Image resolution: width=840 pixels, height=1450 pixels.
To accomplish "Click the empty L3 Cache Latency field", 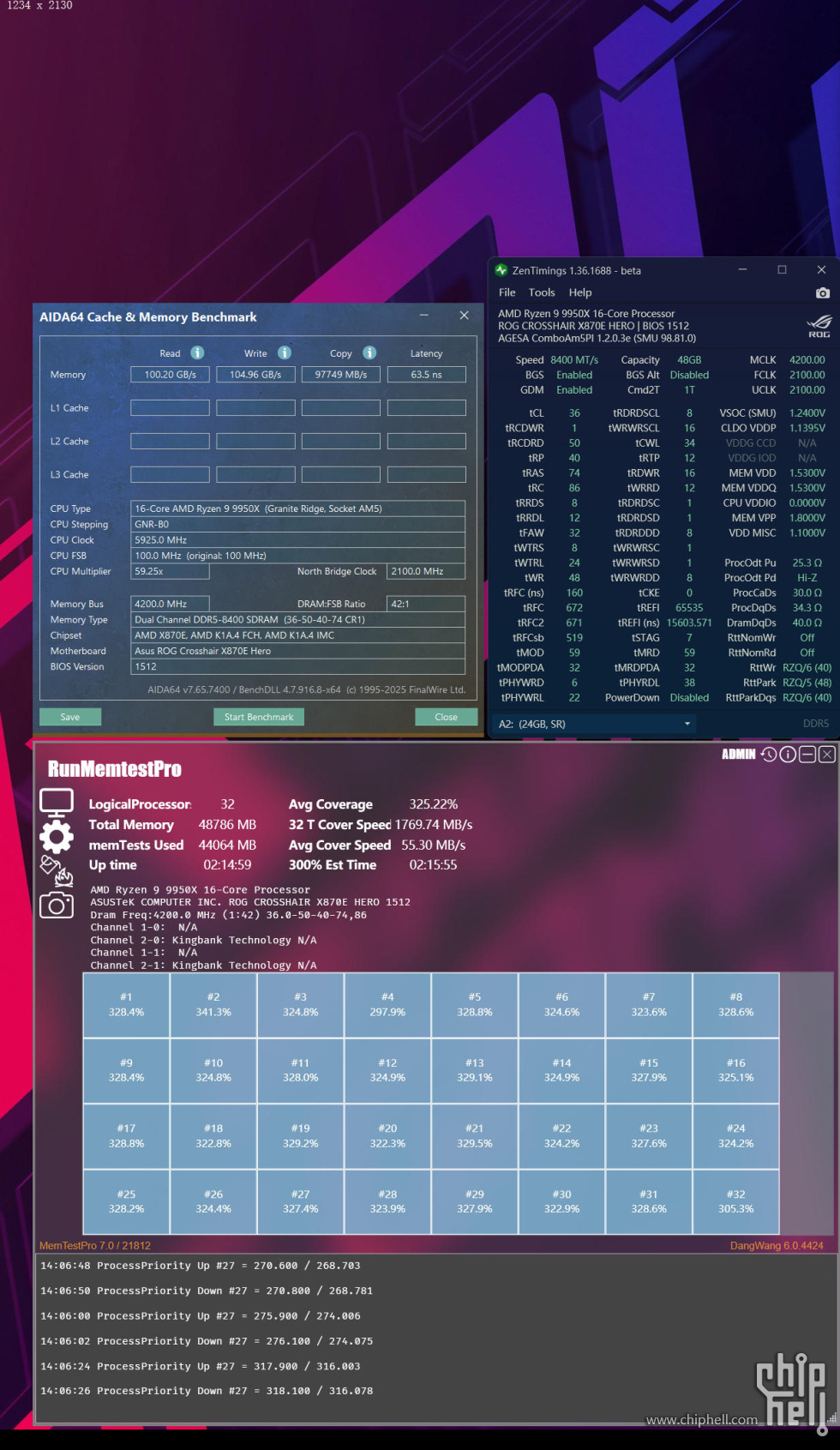I will pyautogui.click(x=427, y=474).
